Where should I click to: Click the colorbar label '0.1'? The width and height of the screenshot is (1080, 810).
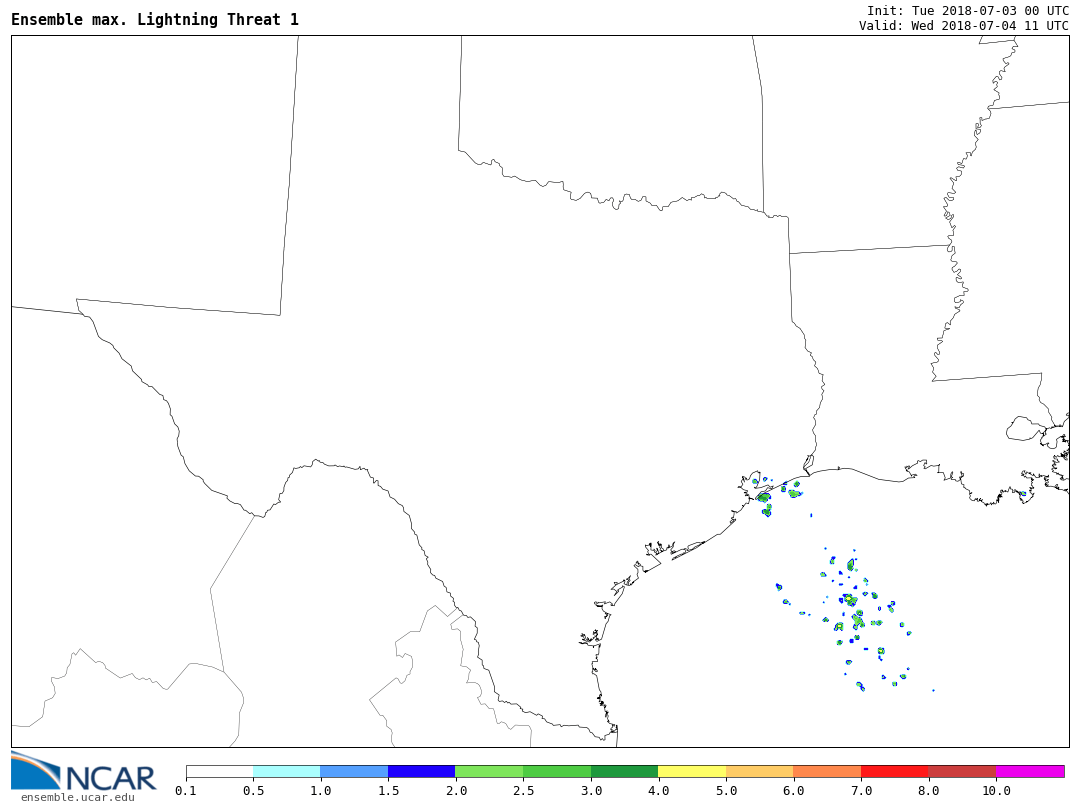click(x=186, y=791)
